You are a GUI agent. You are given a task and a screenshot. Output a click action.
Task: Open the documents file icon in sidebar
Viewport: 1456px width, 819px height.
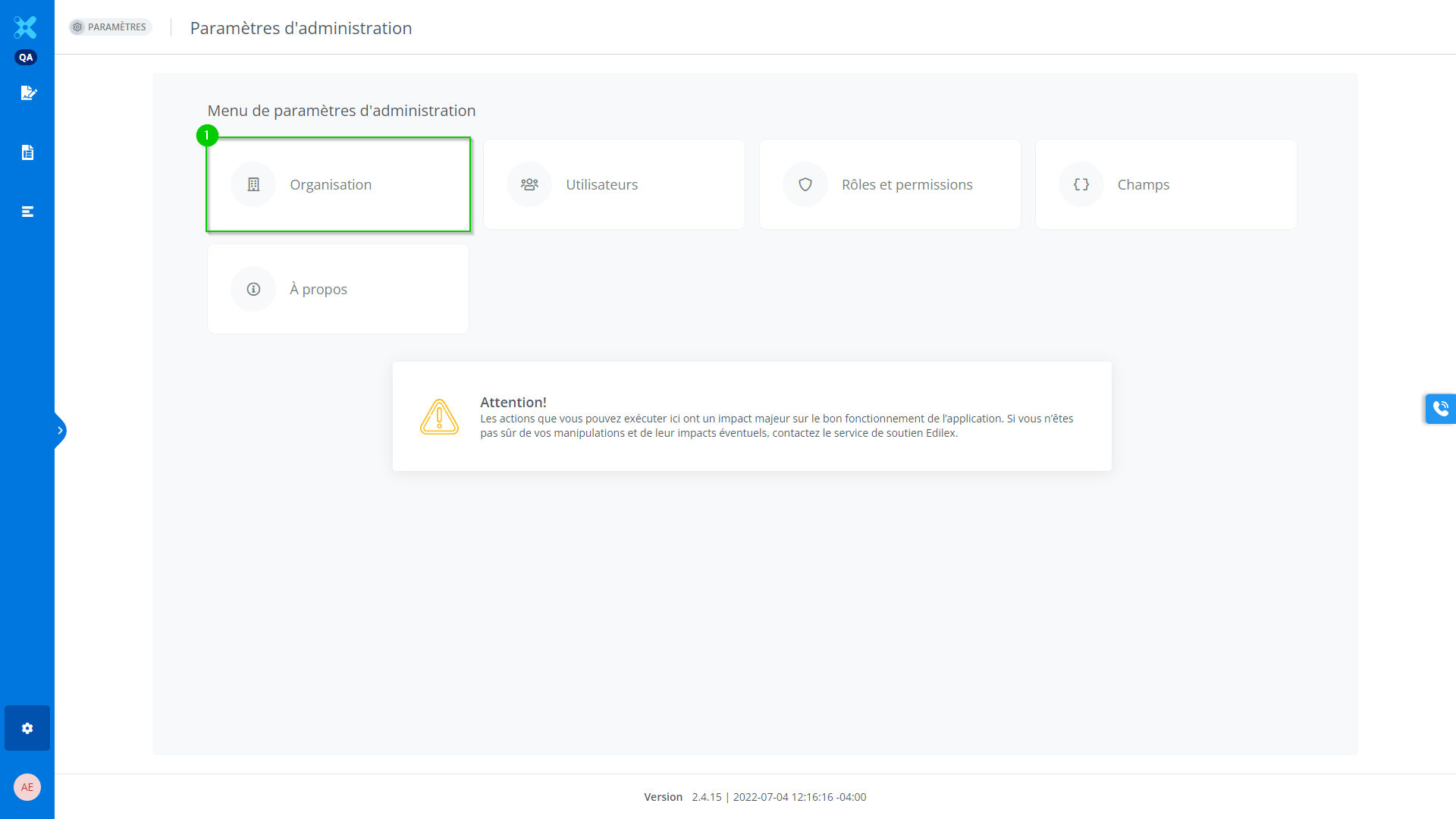[x=27, y=152]
